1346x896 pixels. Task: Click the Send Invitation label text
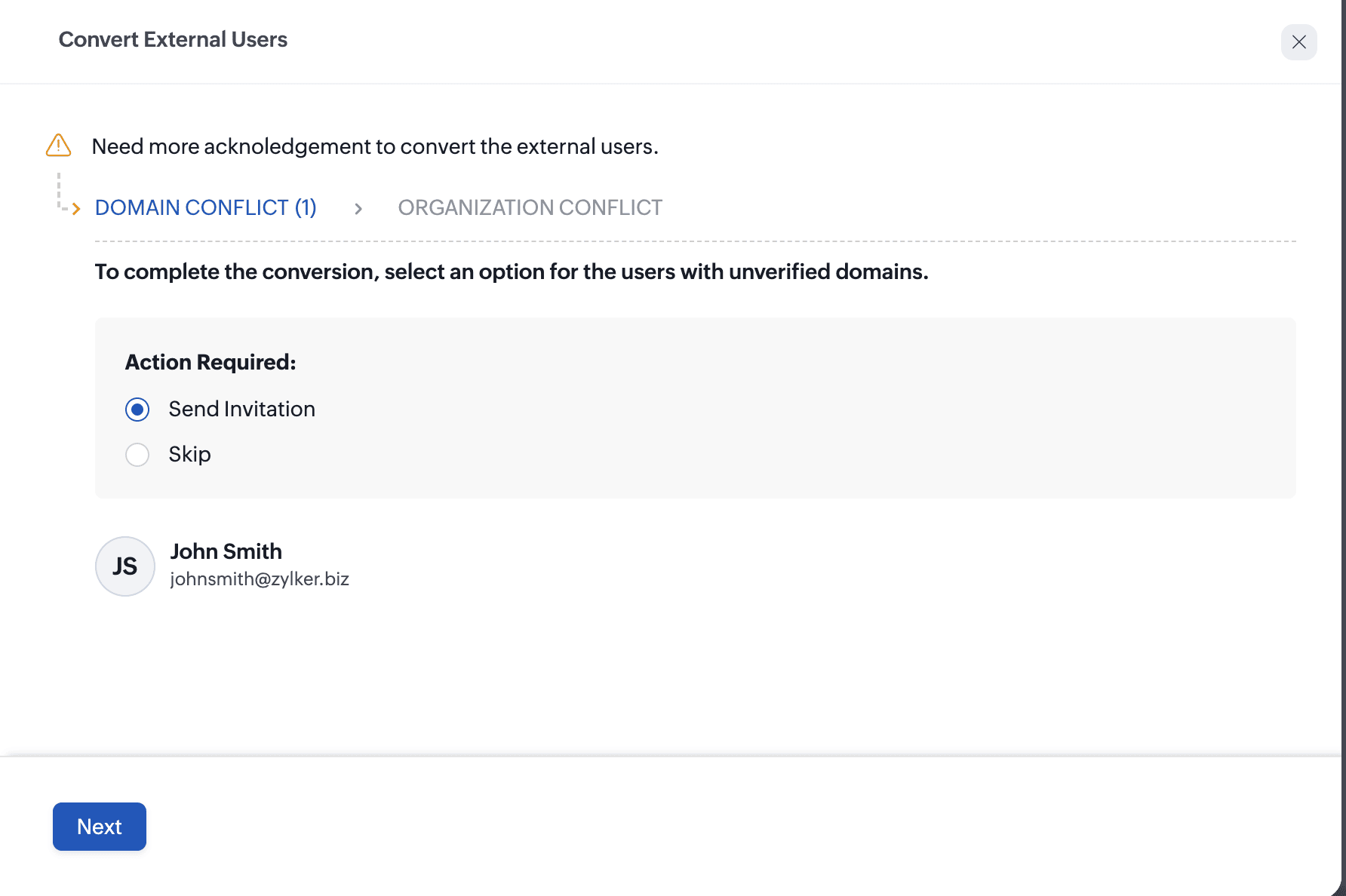241,410
